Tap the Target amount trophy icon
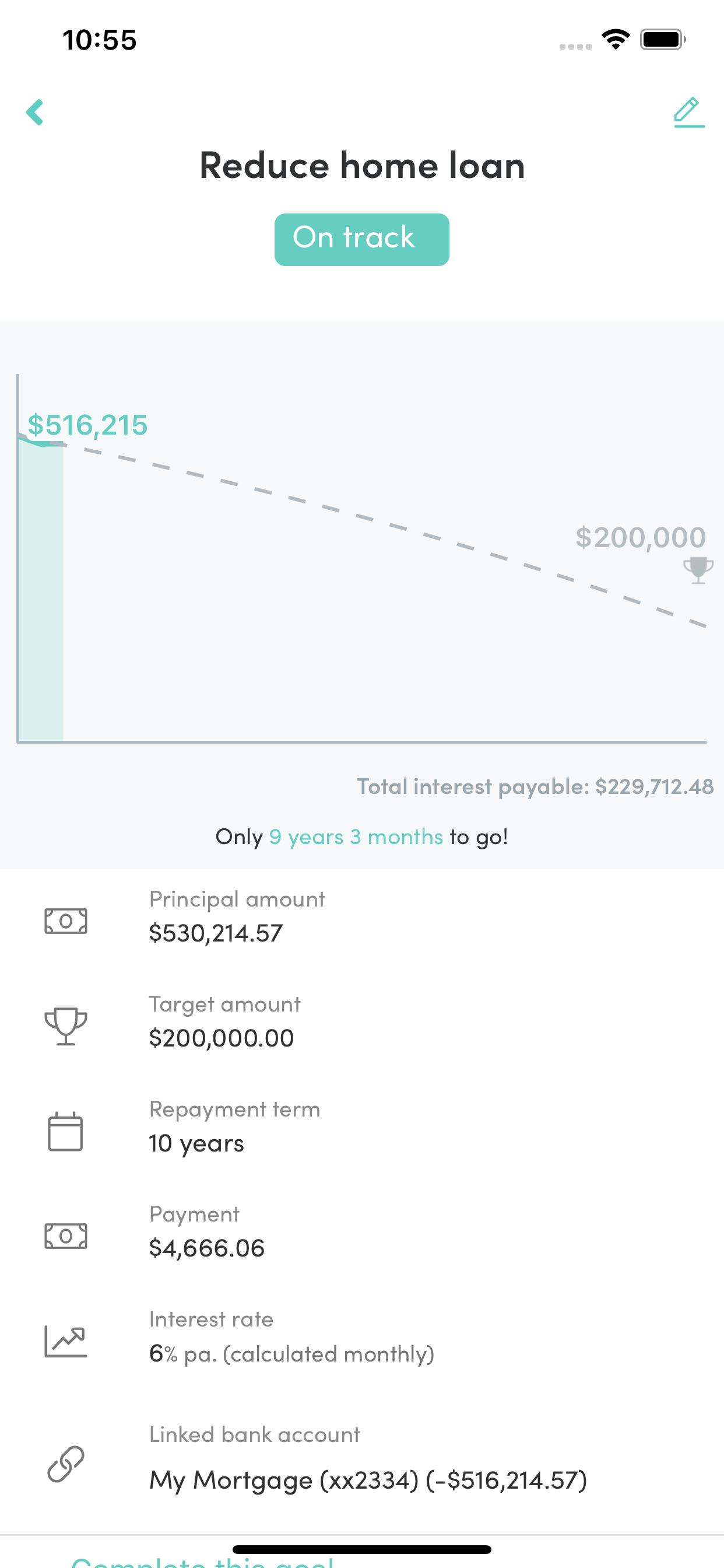 pyautogui.click(x=66, y=1025)
